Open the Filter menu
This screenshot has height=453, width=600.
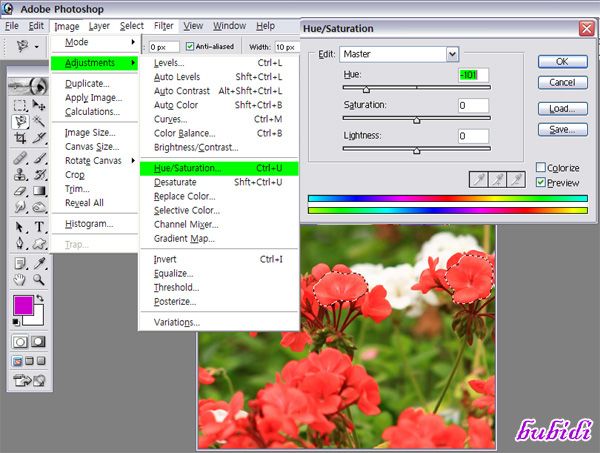(x=163, y=26)
